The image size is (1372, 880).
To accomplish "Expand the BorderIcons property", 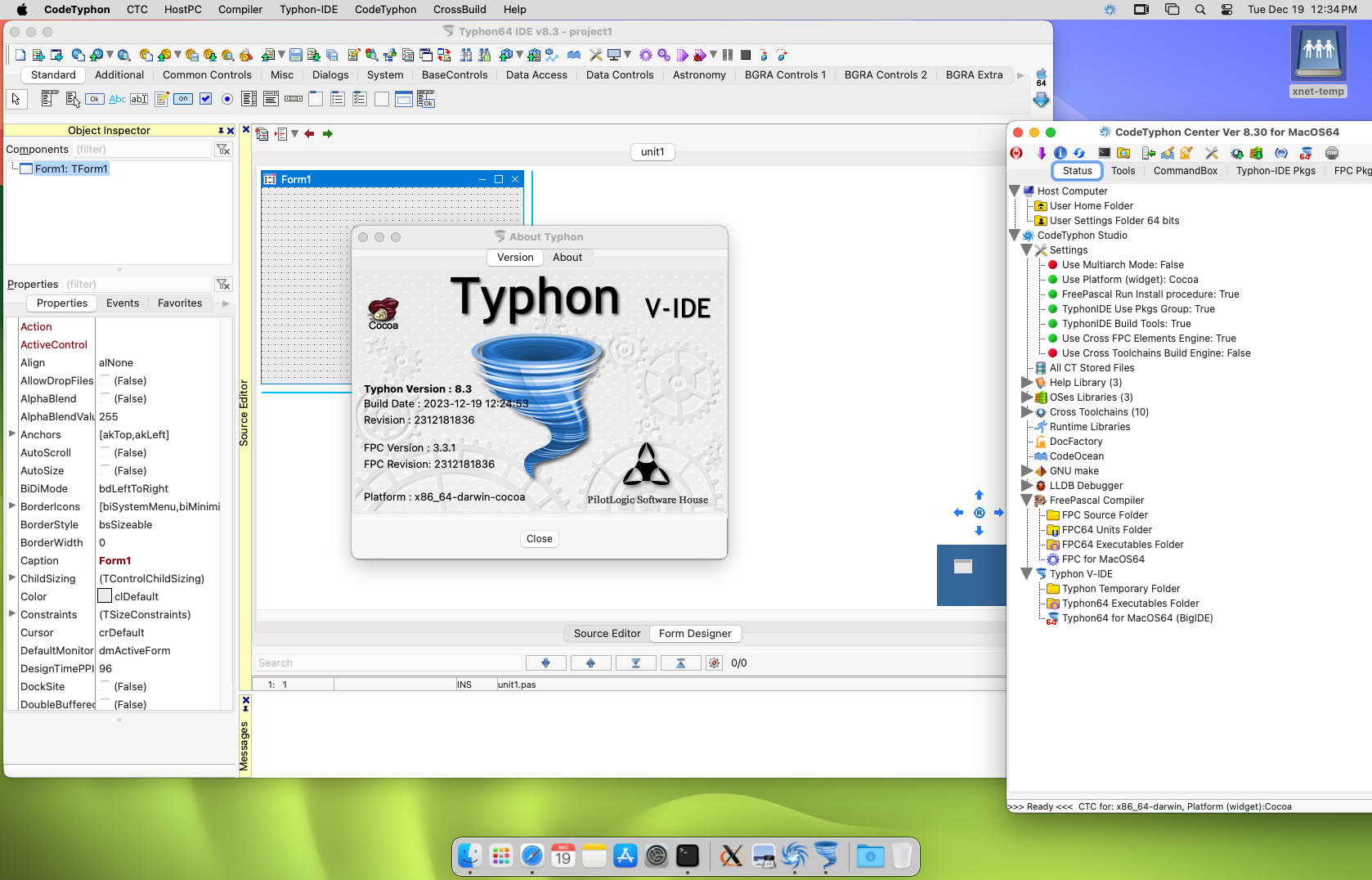I will (11, 506).
